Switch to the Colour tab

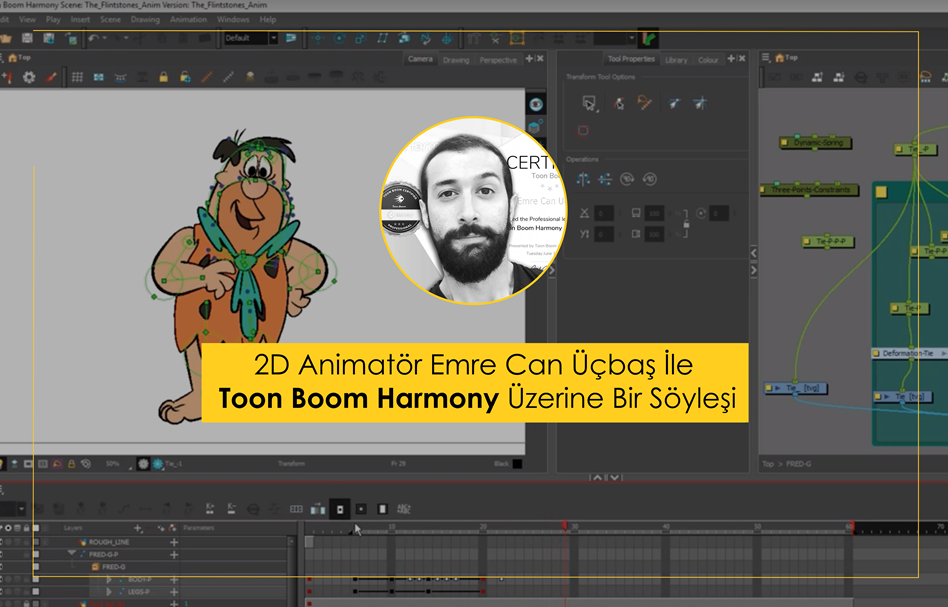pos(708,60)
